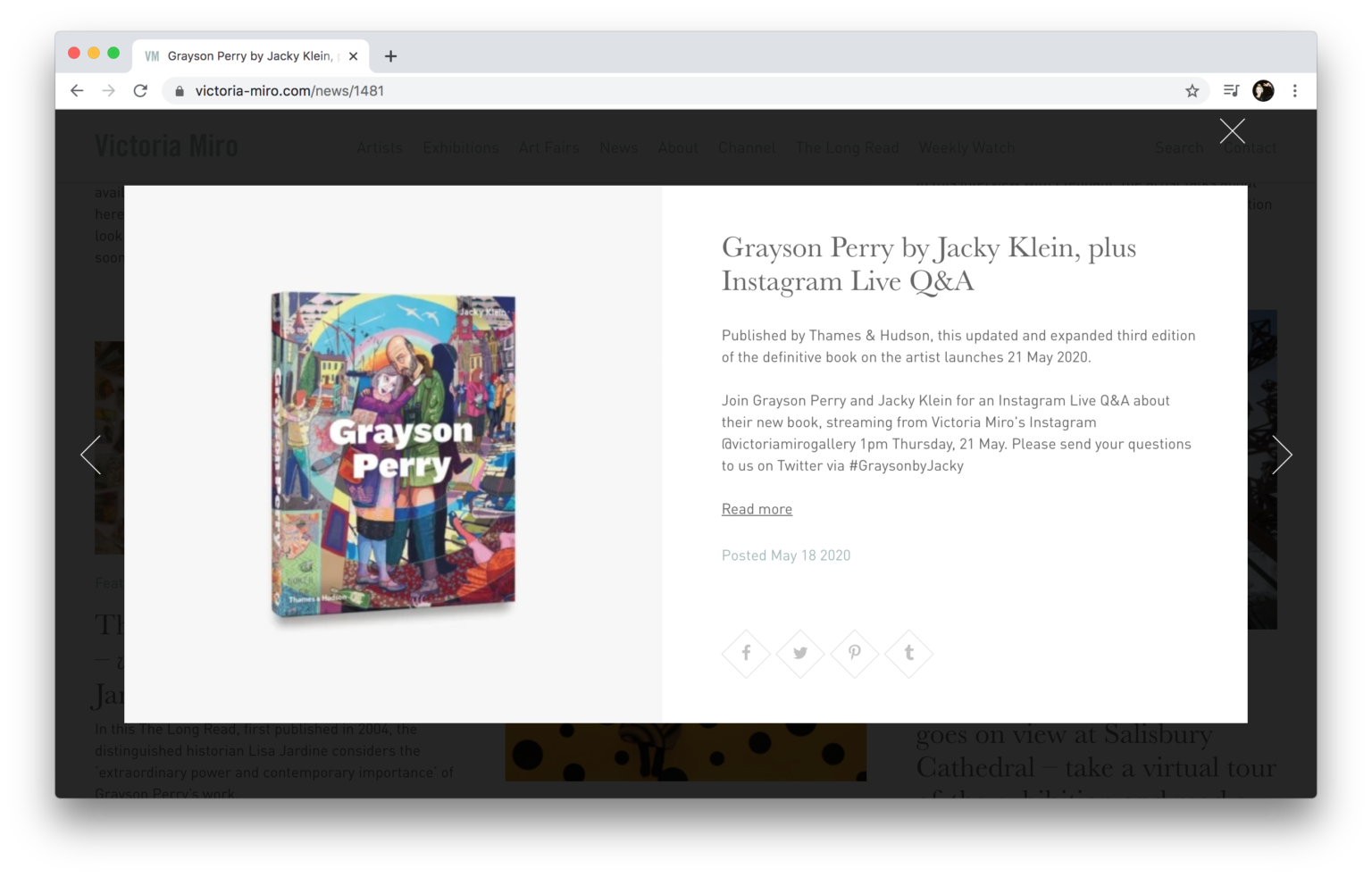The height and width of the screenshot is (877, 1372).
Task: Click the paragraph starting 'Published by Thames & Hudson'
Action: click(958, 347)
